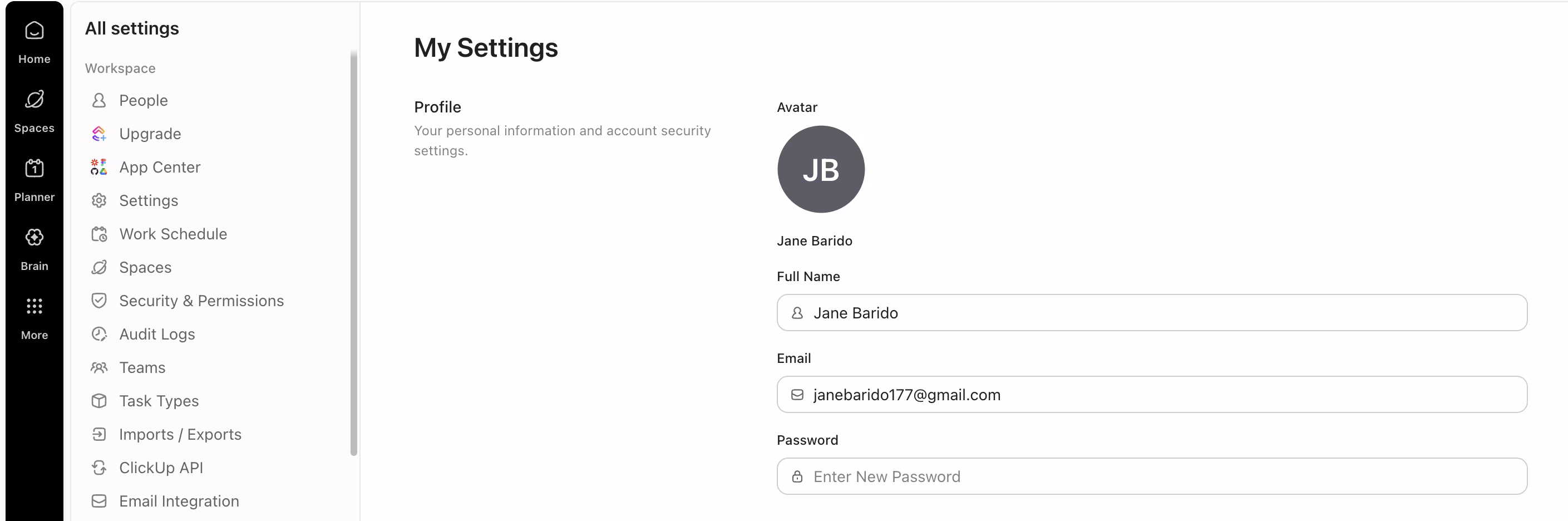Click the Security & Permissions shield icon
1568x521 pixels.
(x=98, y=301)
